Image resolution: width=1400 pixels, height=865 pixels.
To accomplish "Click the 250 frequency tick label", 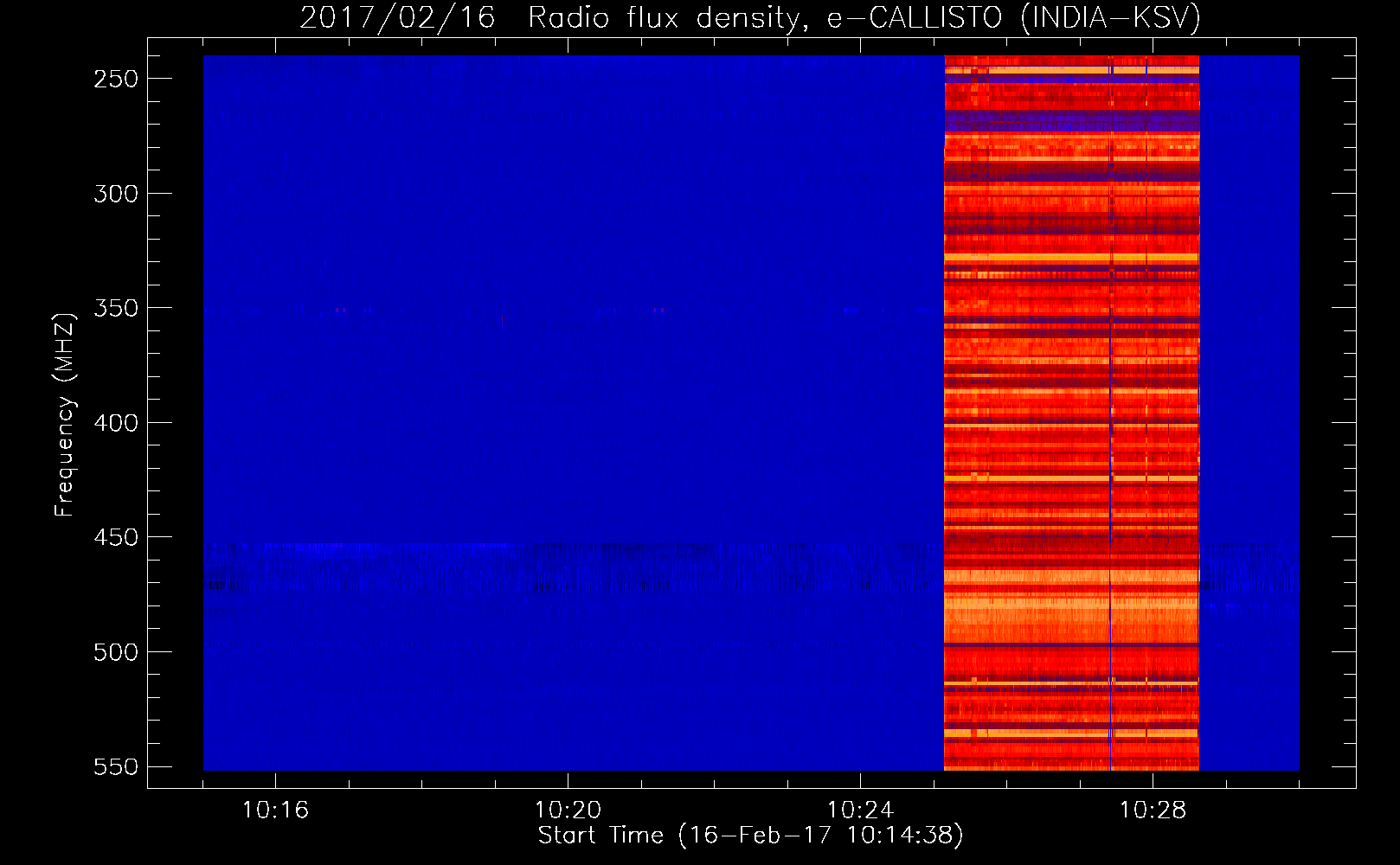I will (116, 79).
